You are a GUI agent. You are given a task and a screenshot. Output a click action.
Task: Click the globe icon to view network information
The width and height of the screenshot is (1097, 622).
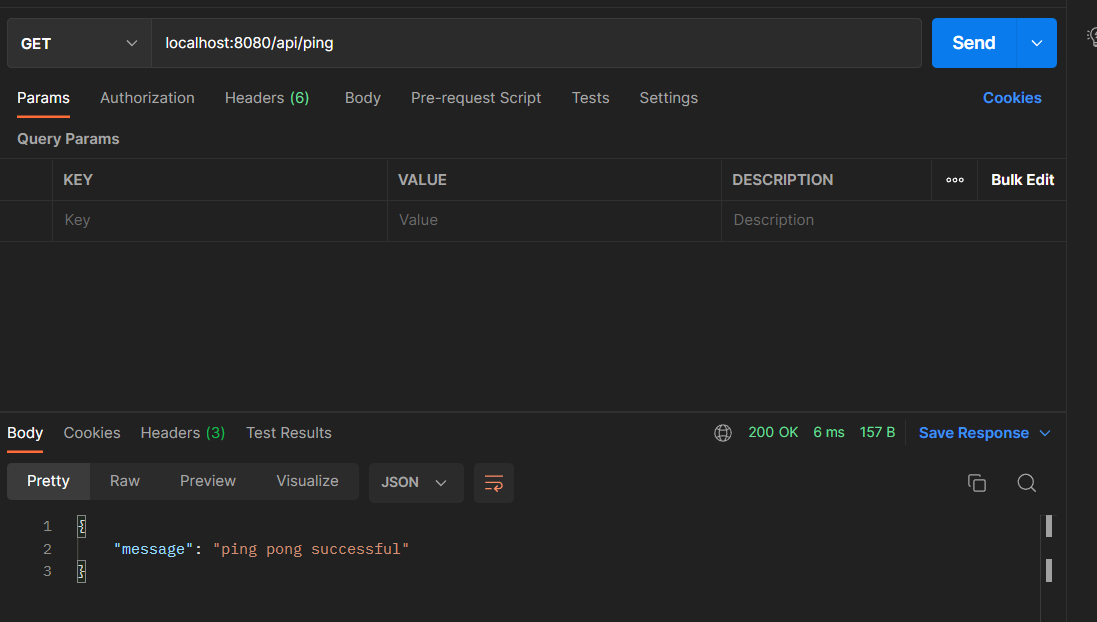pos(723,433)
